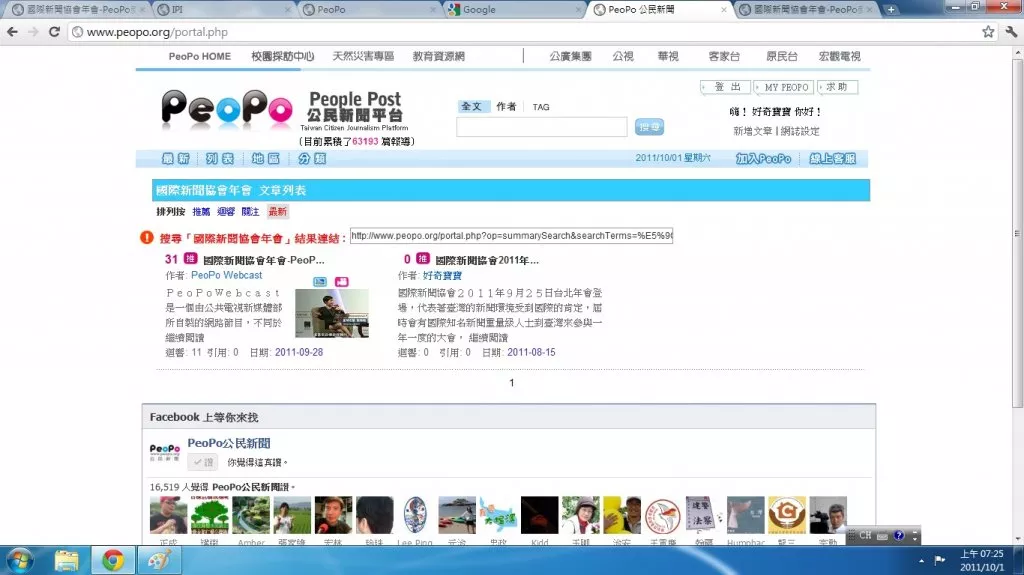Click the green tree fan avatar
This screenshot has width=1024, height=575.
coord(209,515)
